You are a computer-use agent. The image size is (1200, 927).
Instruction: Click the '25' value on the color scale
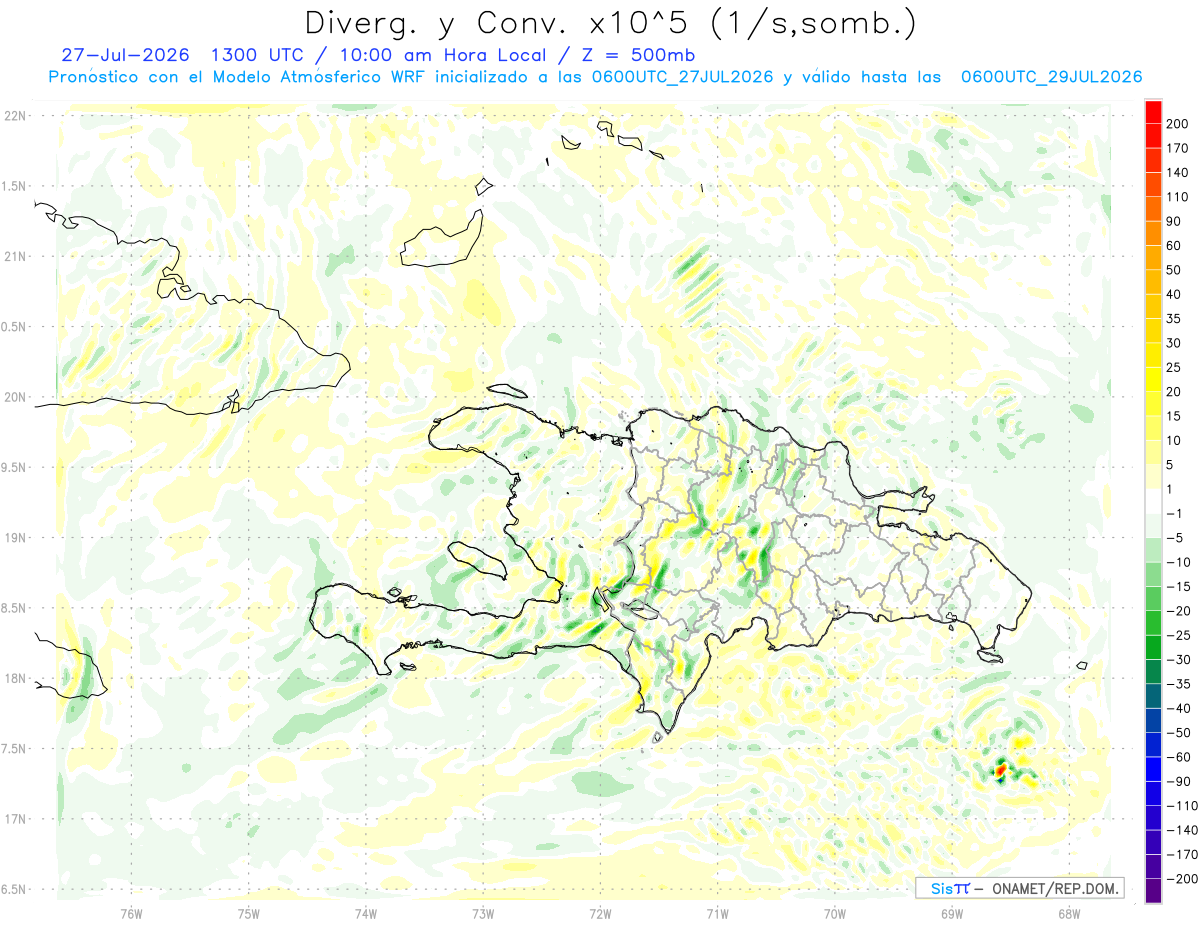click(x=1173, y=367)
